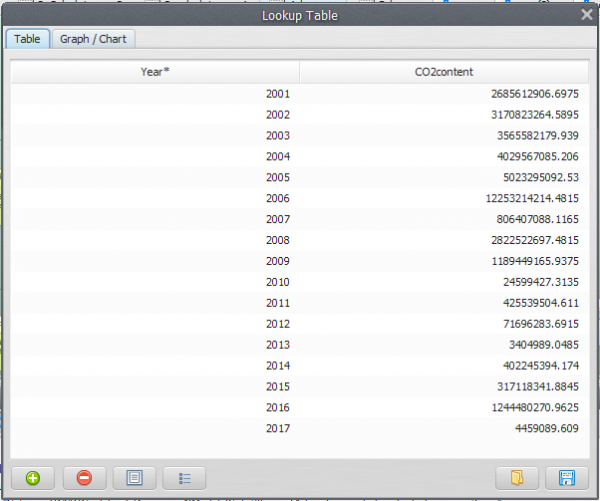Open file using the folder icon

(x=516, y=478)
